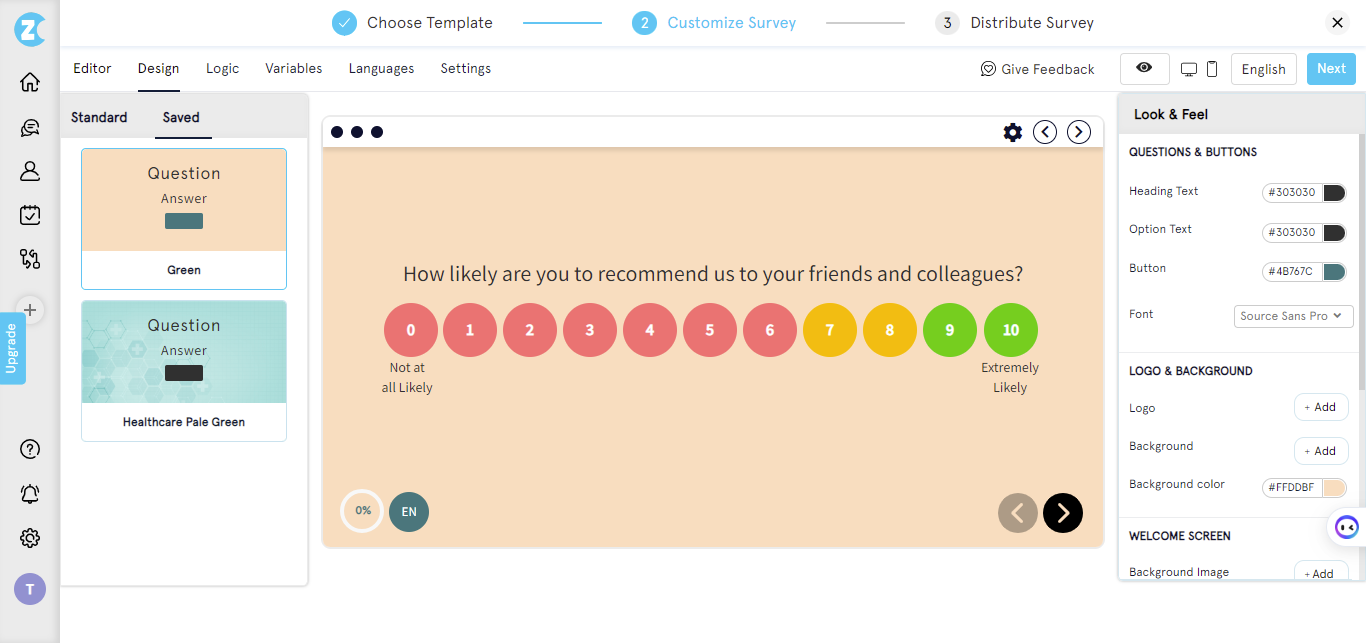This screenshot has width=1366, height=643.
Task: Click the surveys icon in sidebar
Action: coord(30,215)
